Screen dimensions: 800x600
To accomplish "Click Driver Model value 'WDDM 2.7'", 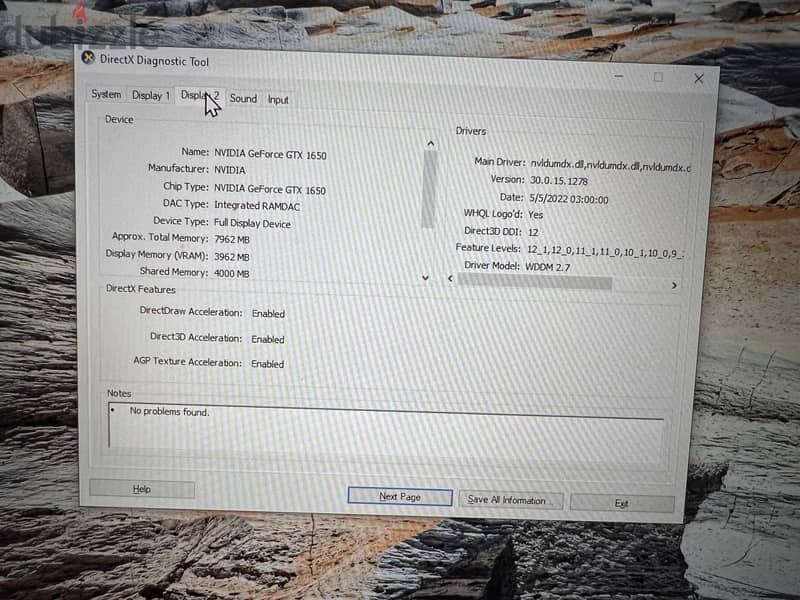I will click(x=547, y=267).
